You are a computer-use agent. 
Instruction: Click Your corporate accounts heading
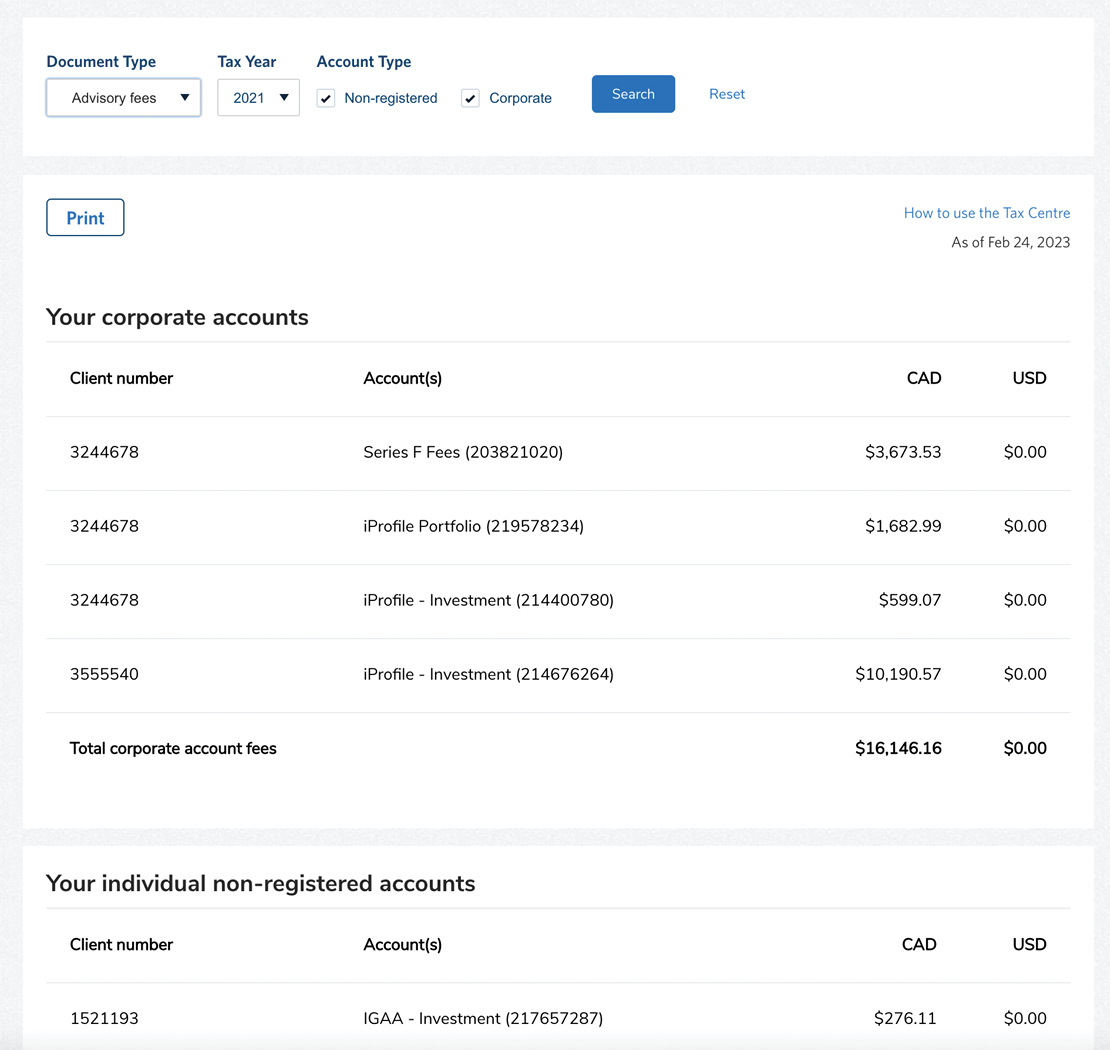tap(177, 317)
